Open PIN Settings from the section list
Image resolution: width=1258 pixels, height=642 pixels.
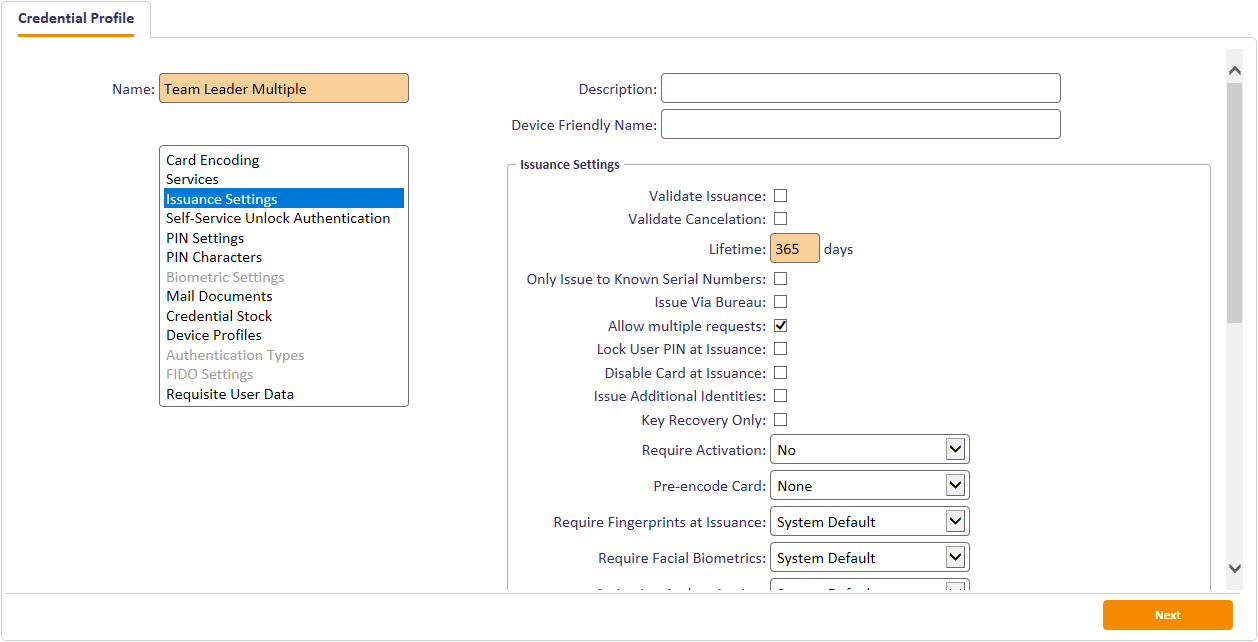(x=205, y=238)
